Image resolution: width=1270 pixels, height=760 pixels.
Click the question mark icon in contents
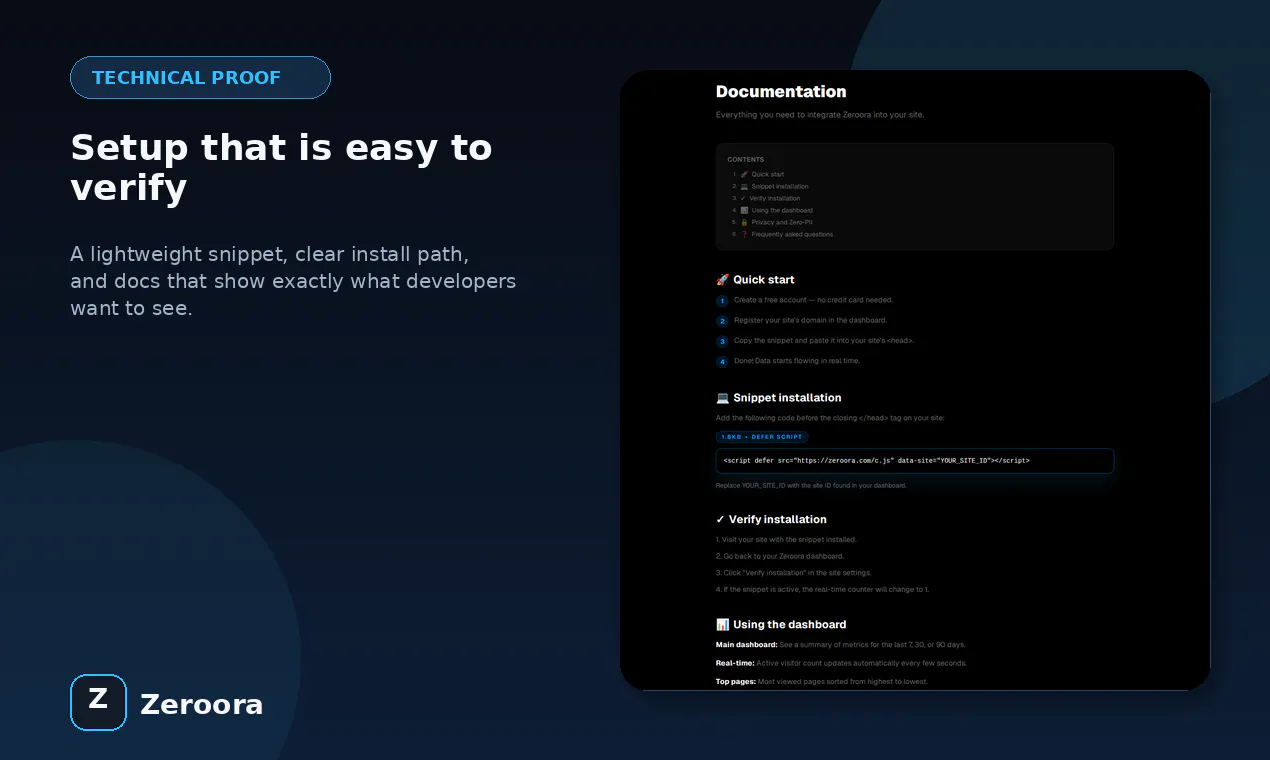744,235
